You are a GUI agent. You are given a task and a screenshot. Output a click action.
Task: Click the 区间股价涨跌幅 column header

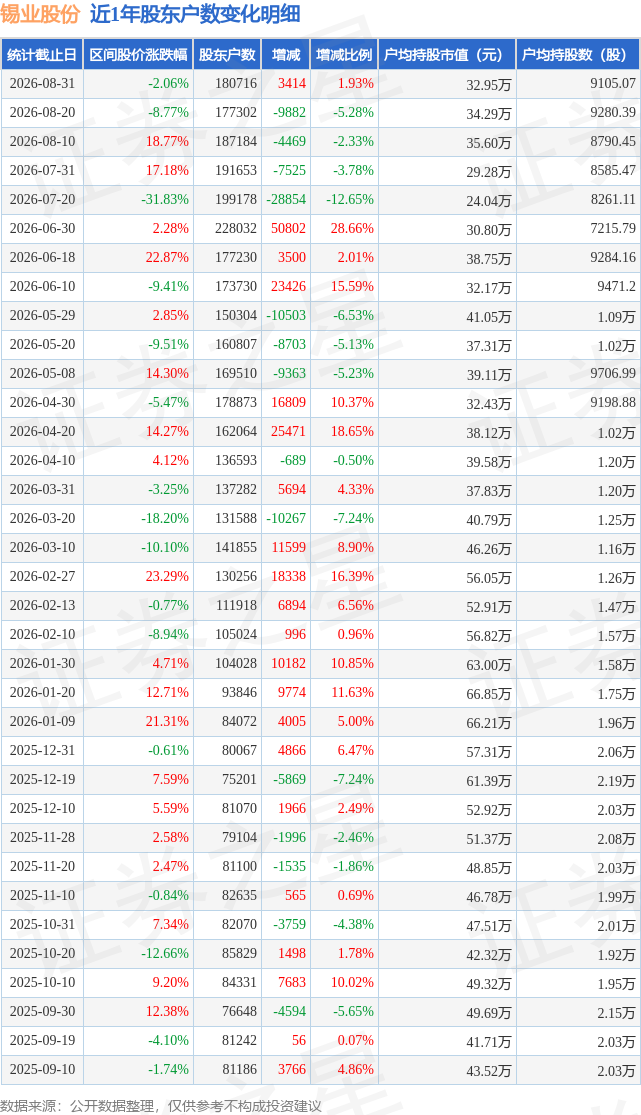[x=138, y=55]
